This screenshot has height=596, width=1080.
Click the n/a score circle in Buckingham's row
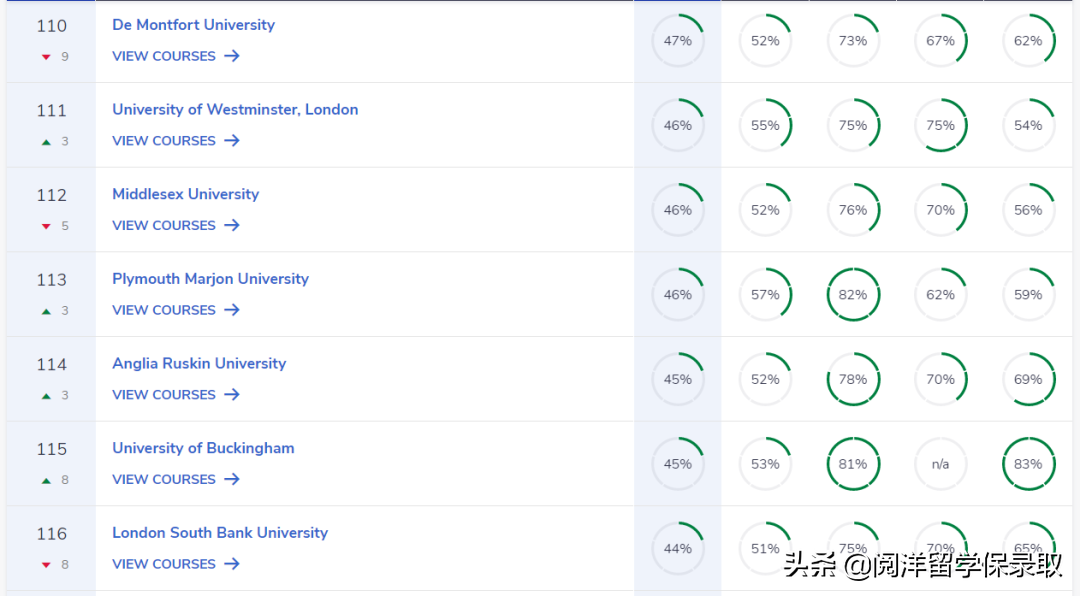940,464
